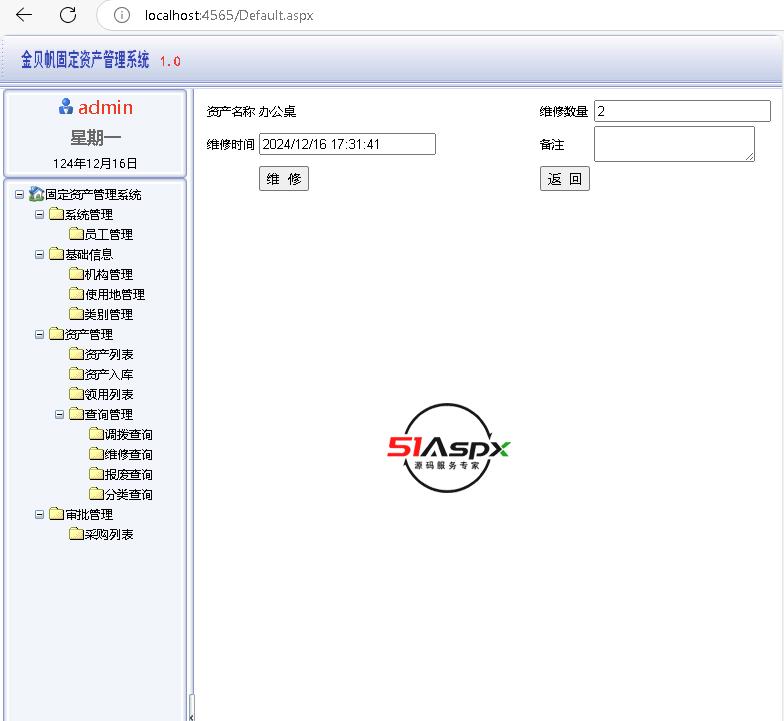Click the 类别管理 folder icon
This screenshot has height=721, width=784.
pos(76,314)
